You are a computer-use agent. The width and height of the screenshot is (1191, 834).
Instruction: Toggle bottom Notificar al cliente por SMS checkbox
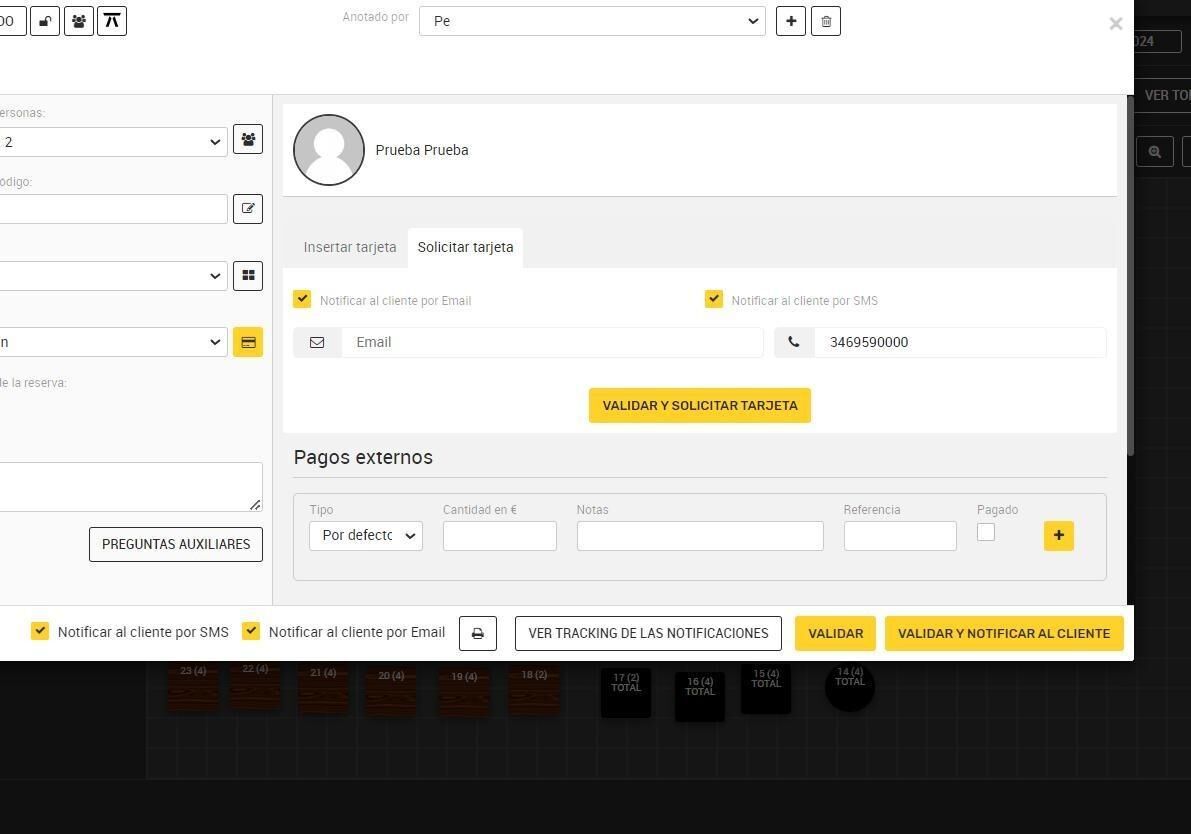39,631
